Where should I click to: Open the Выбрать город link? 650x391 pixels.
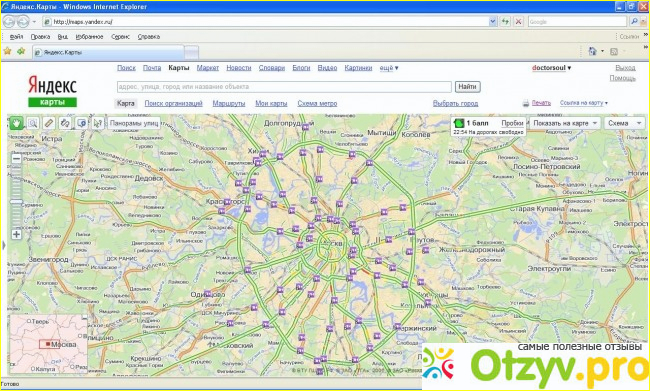point(455,103)
